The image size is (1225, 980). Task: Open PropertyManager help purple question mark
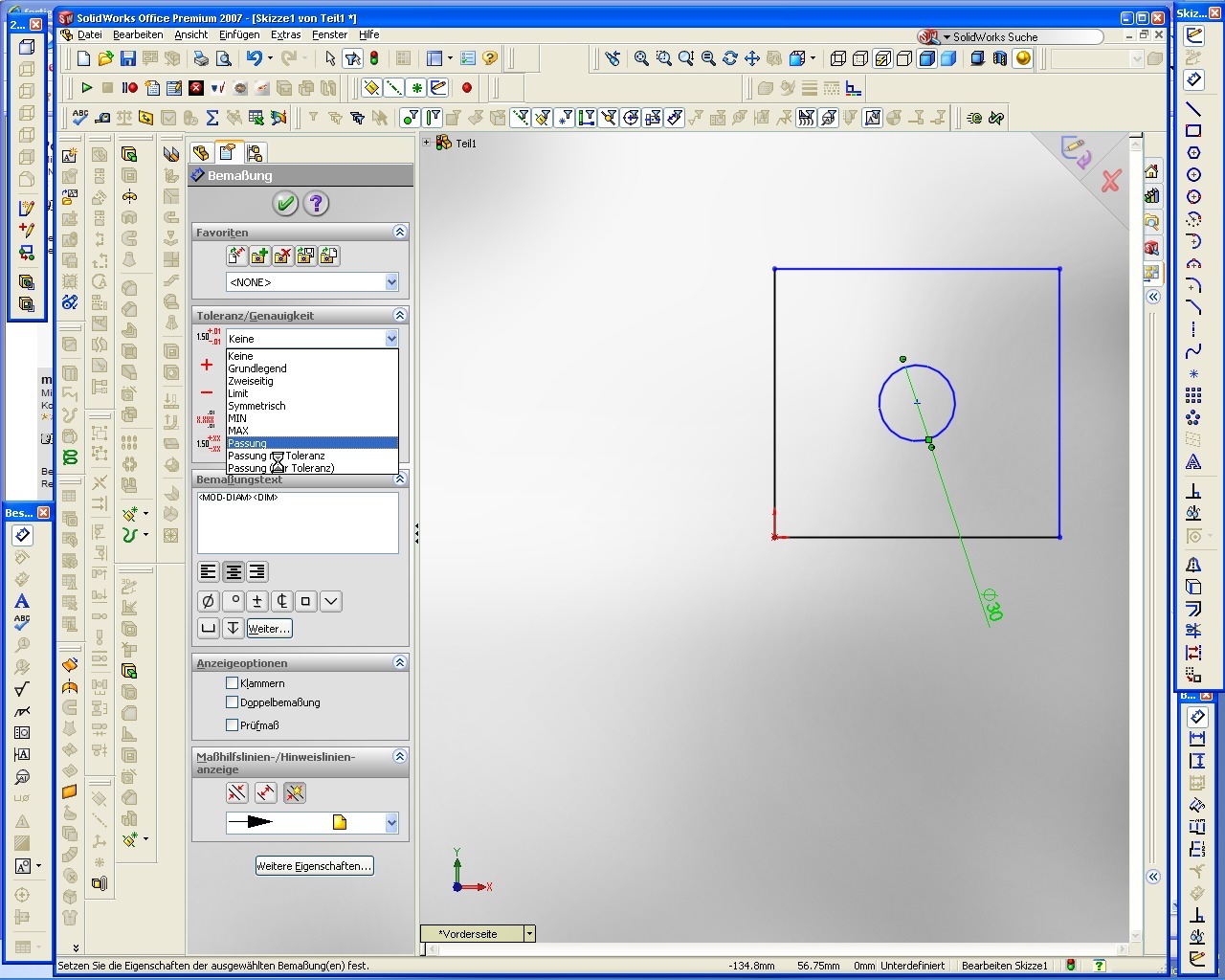[x=316, y=203]
